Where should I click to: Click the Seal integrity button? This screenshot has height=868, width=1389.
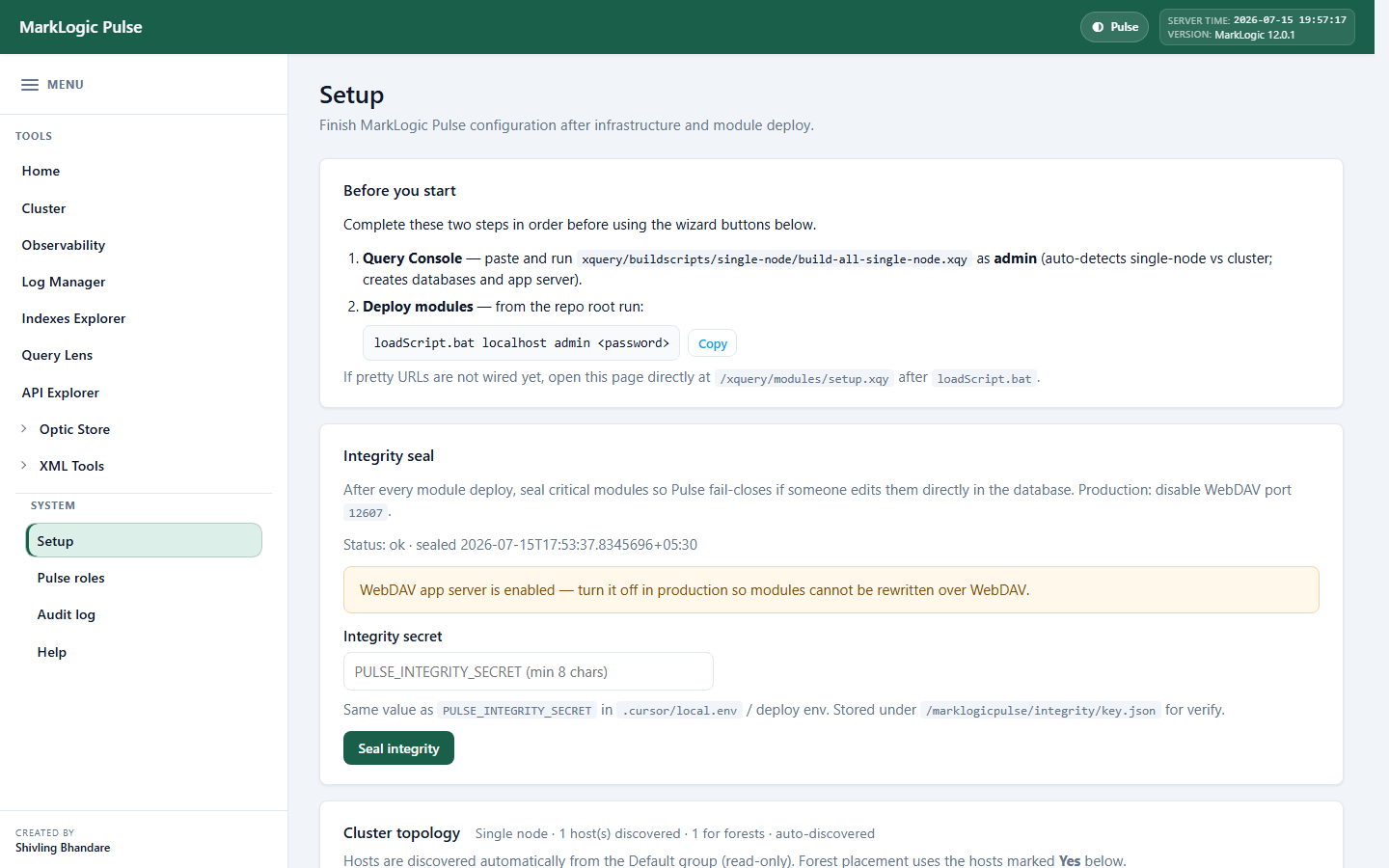(398, 748)
